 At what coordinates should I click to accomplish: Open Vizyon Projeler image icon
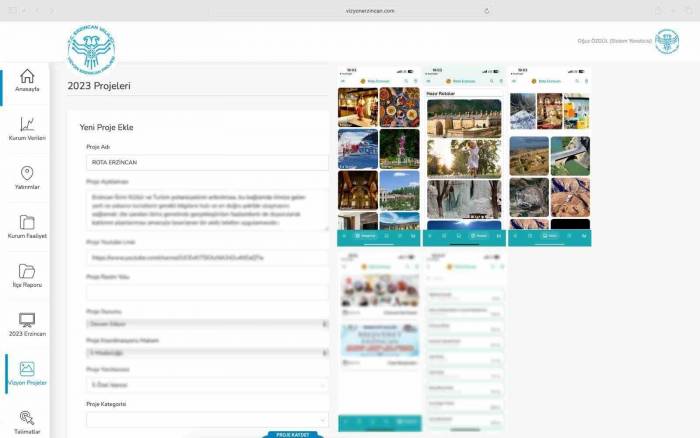(27, 370)
